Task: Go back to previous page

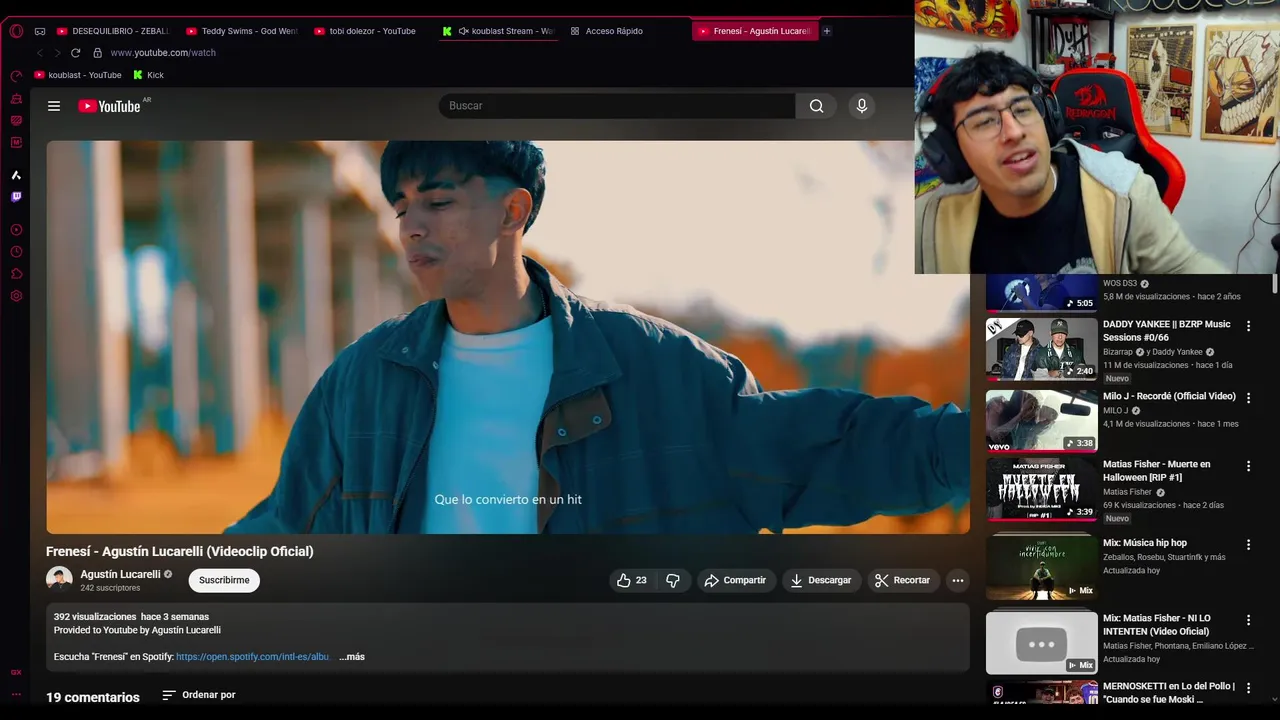Action: (x=39, y=53)
